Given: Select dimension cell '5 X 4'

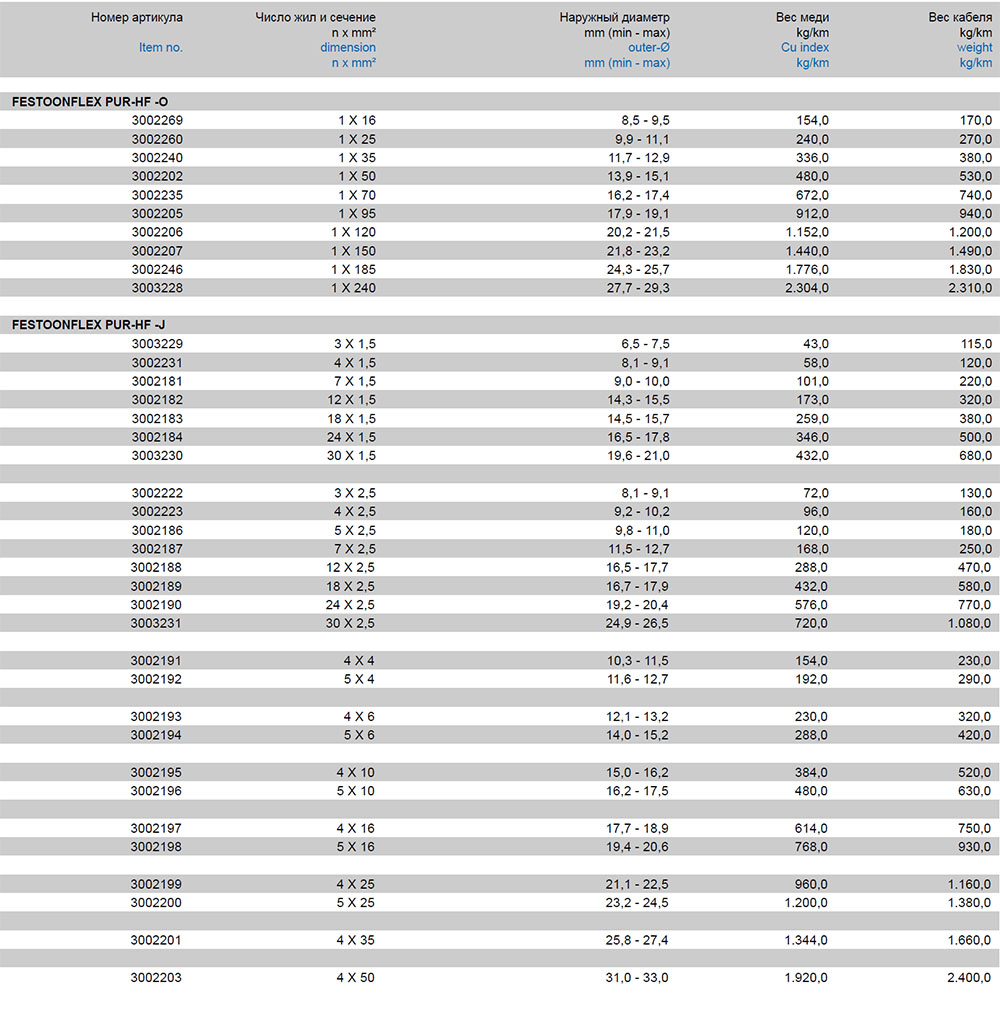Looking at the screenshot, I should [x=359, y=680].
